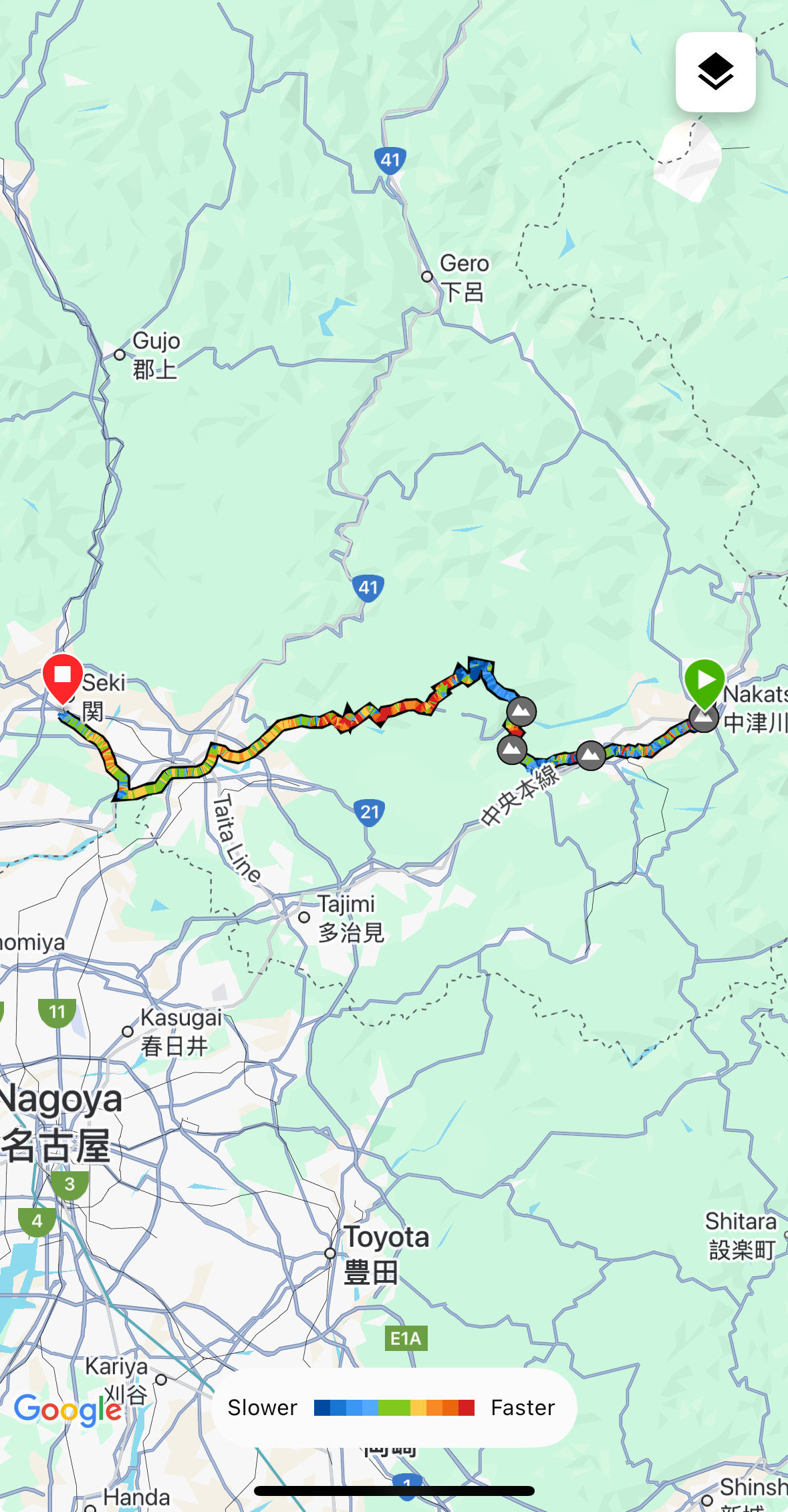788x1512 pixels.
Task: Tap the upper mountain icon near the blue segment
Action: (x=521, y=712)
